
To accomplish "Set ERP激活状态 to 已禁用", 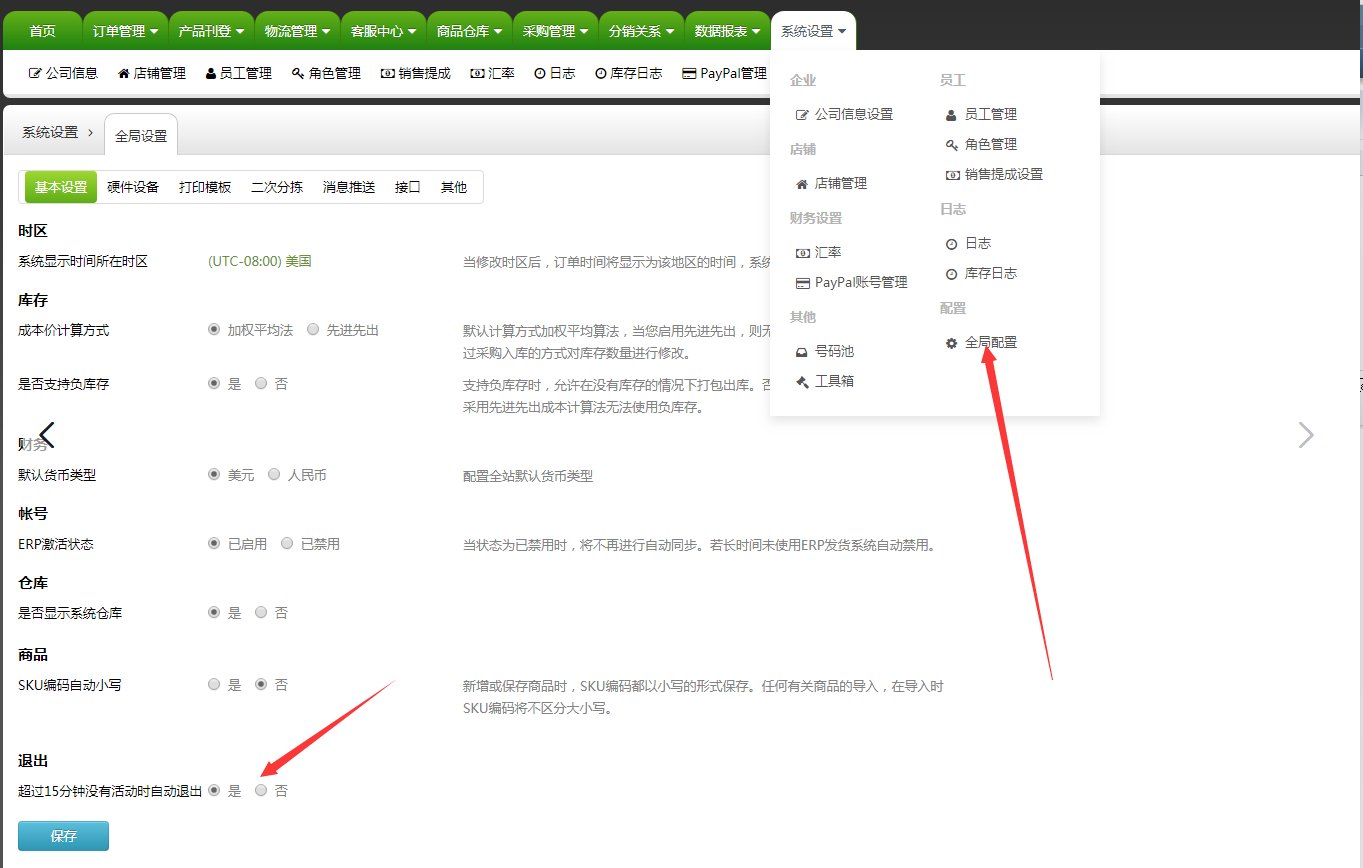I will [x=287, y=544].
